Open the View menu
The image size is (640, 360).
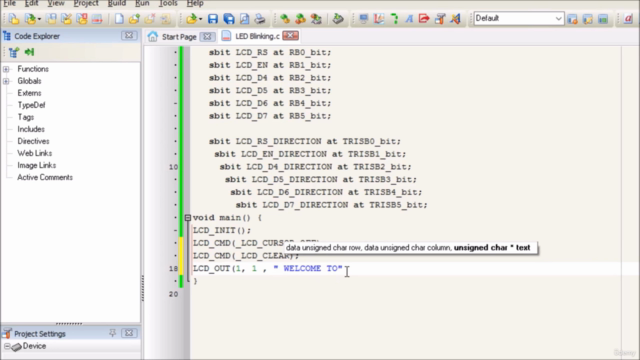click(56, 3)
